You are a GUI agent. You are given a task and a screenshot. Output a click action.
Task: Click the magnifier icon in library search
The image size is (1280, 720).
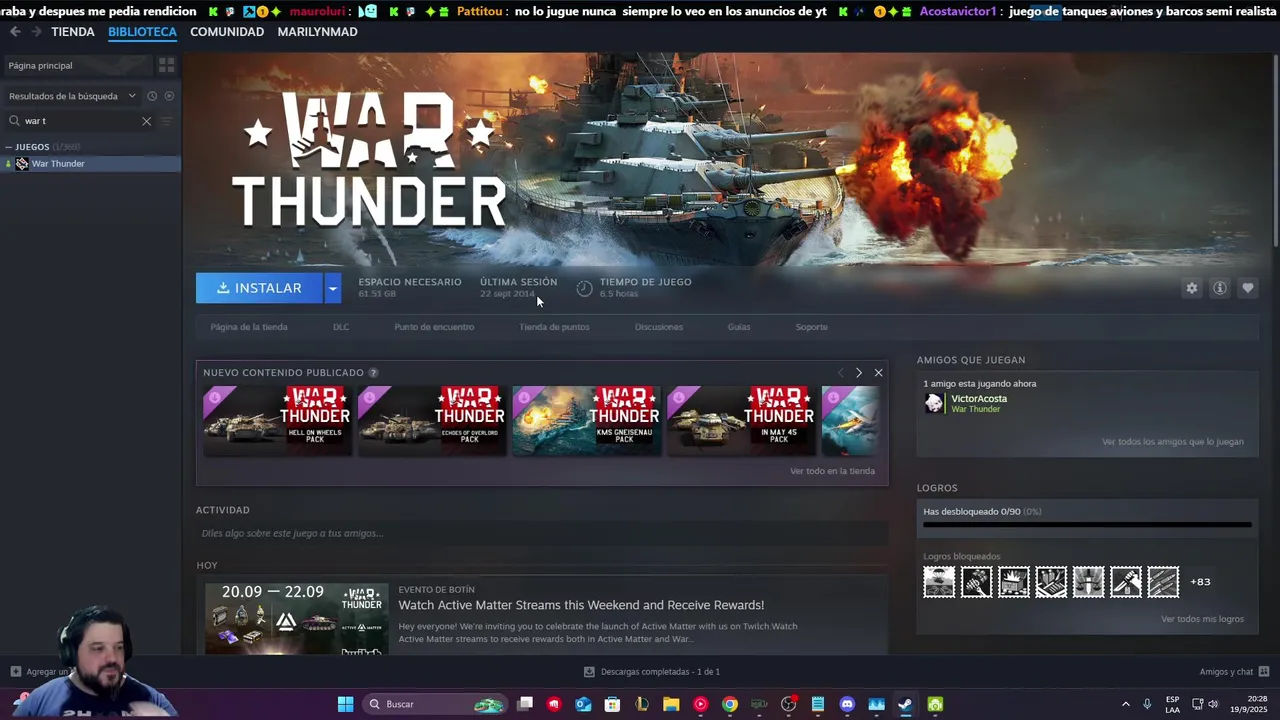[14, 121]
